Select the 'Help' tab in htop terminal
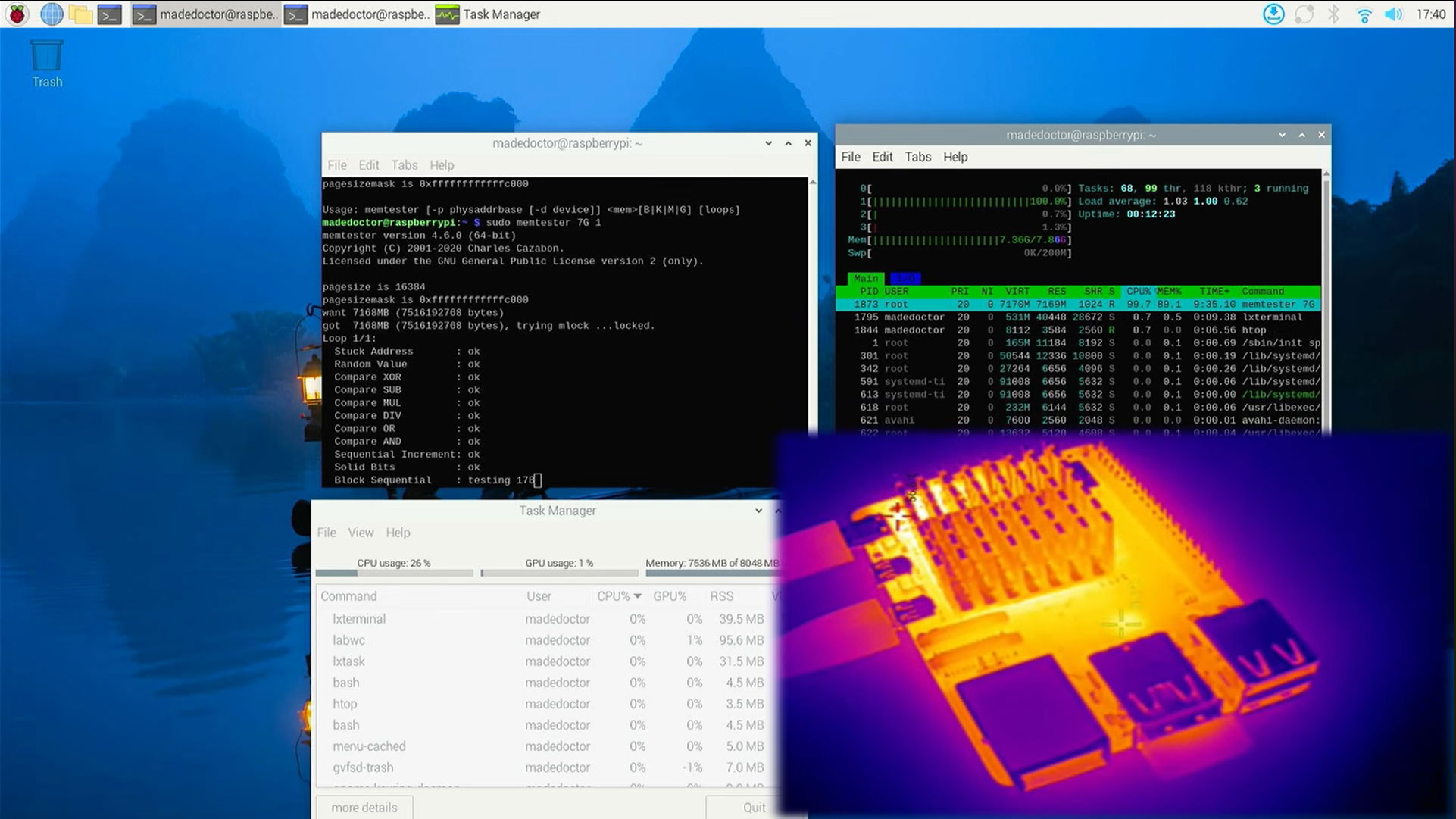The image size is (1456, 819). click(x=954, y=157)
